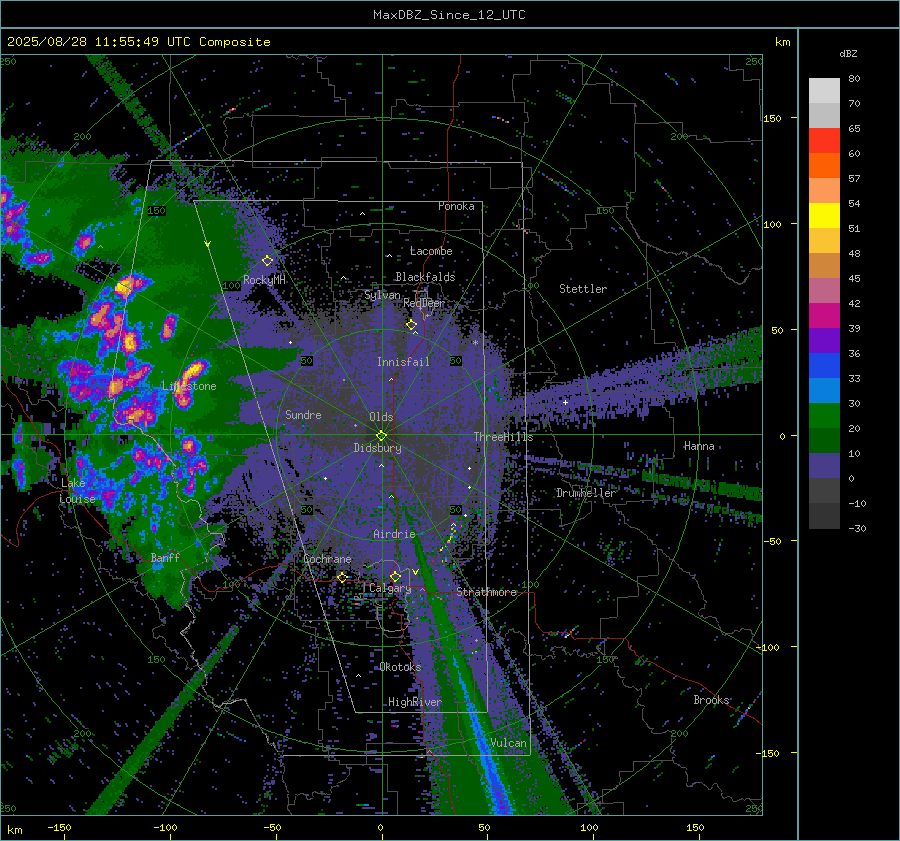Click the yellow diamond marker beside RockyMH
Image resolution: width=900 pixels, height=841 pixels.
267,261
